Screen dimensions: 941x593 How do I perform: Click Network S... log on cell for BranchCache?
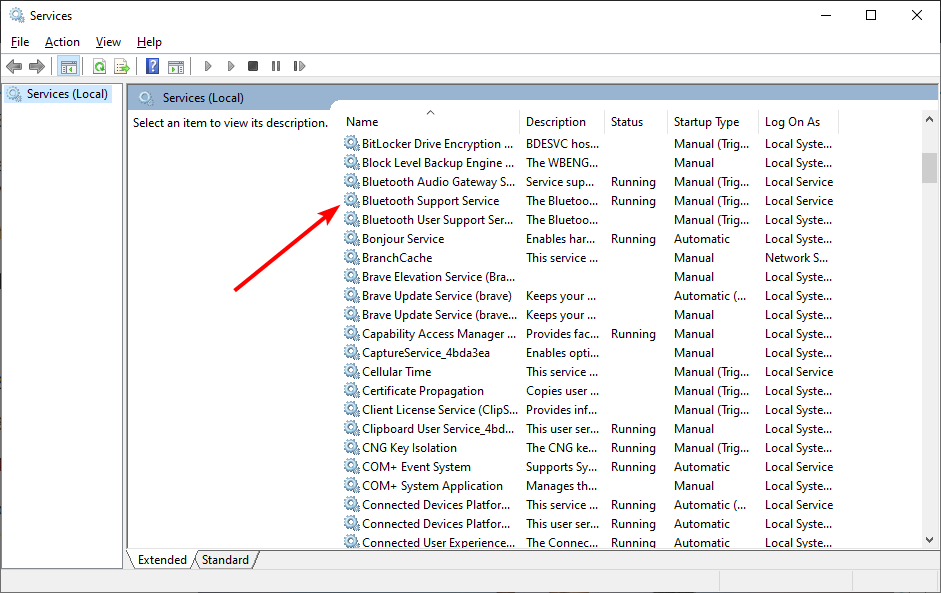click(796, 258)
